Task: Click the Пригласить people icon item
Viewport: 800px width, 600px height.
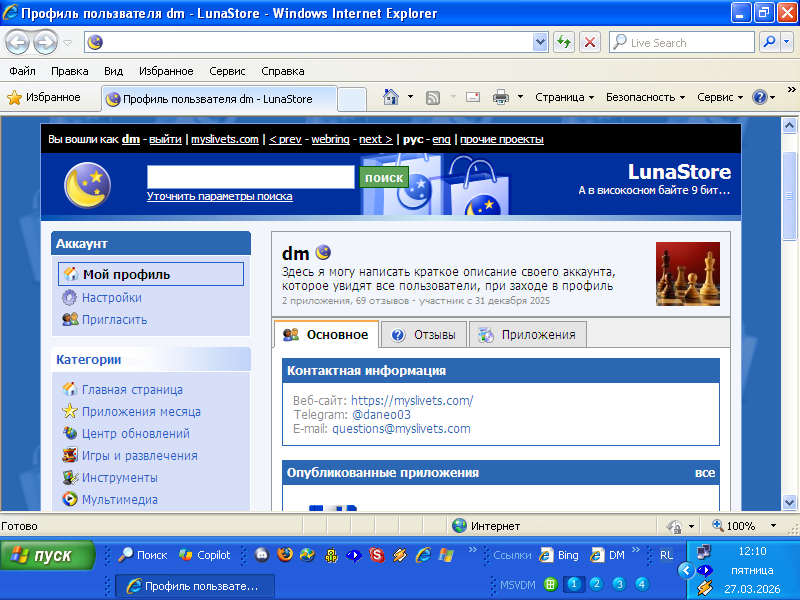Action: (105, 319)
